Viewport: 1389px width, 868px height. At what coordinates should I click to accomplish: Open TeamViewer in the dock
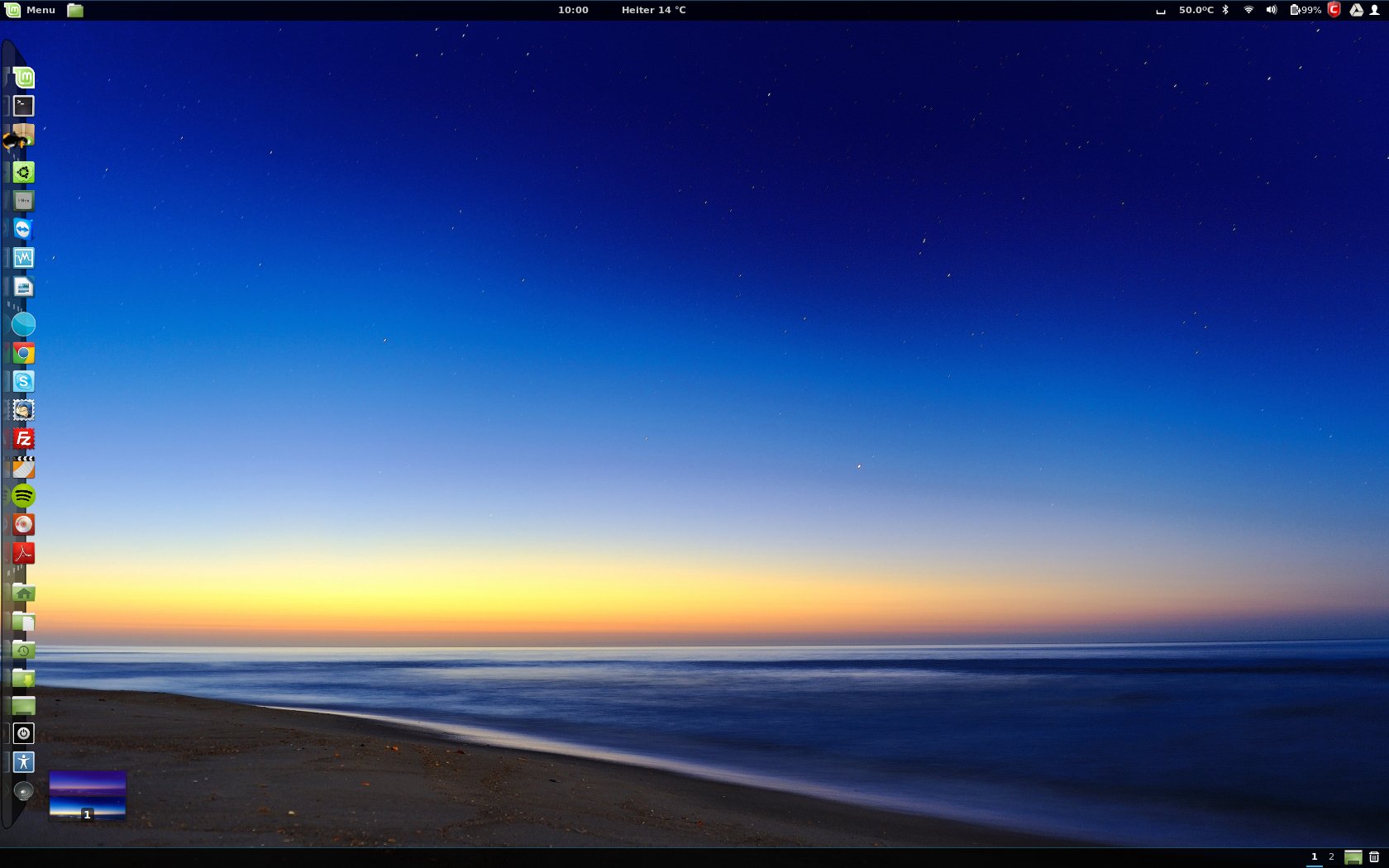point(23,229)
